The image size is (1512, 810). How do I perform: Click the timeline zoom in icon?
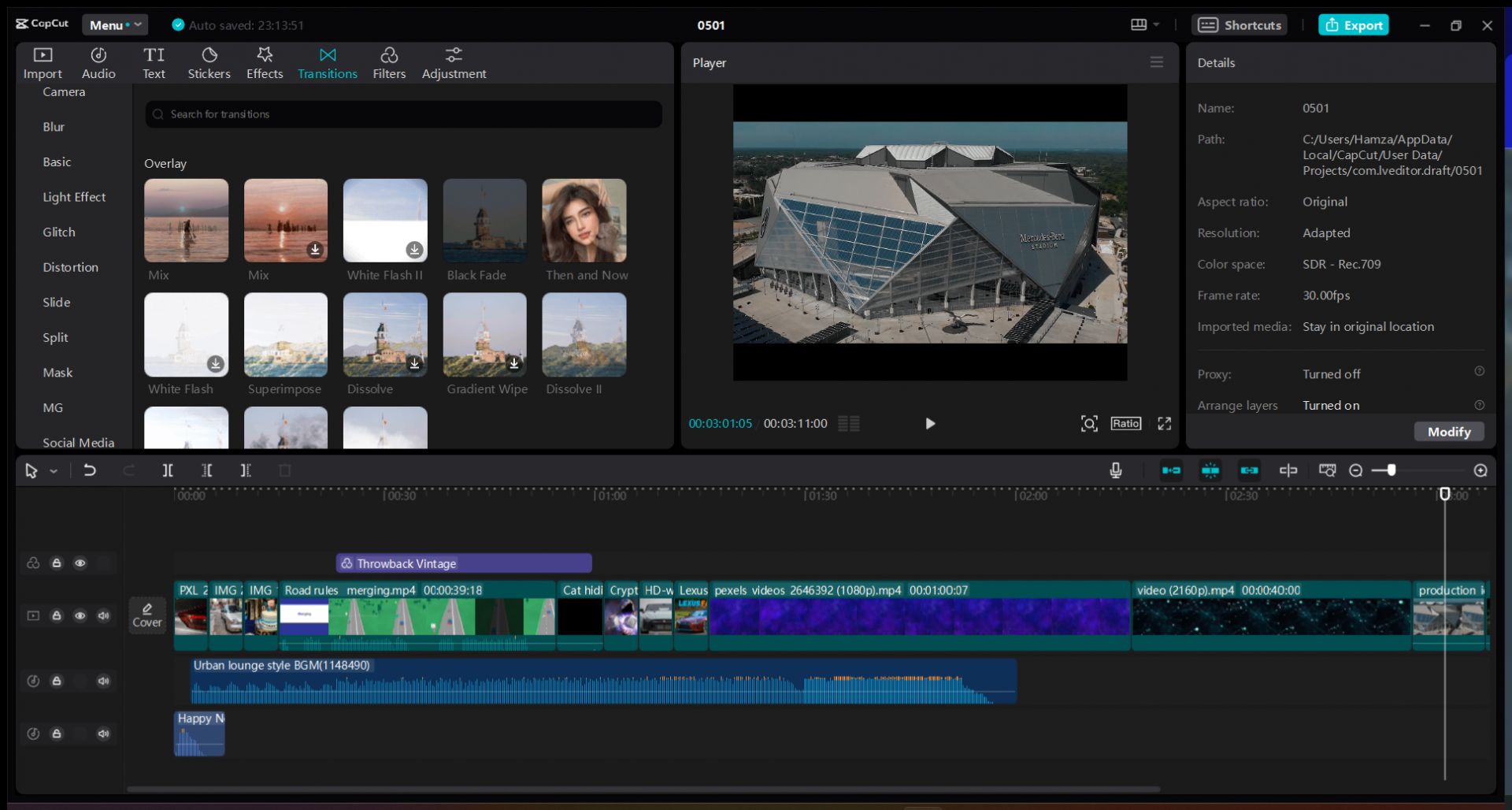[1480, 470]
